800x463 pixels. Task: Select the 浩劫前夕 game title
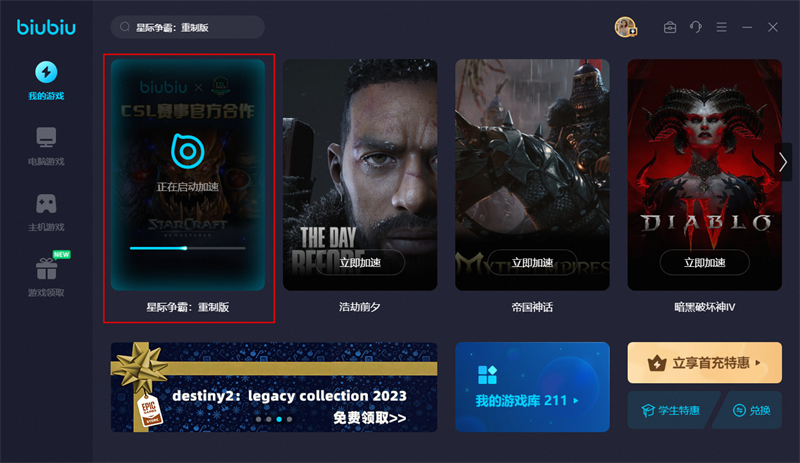360,307
